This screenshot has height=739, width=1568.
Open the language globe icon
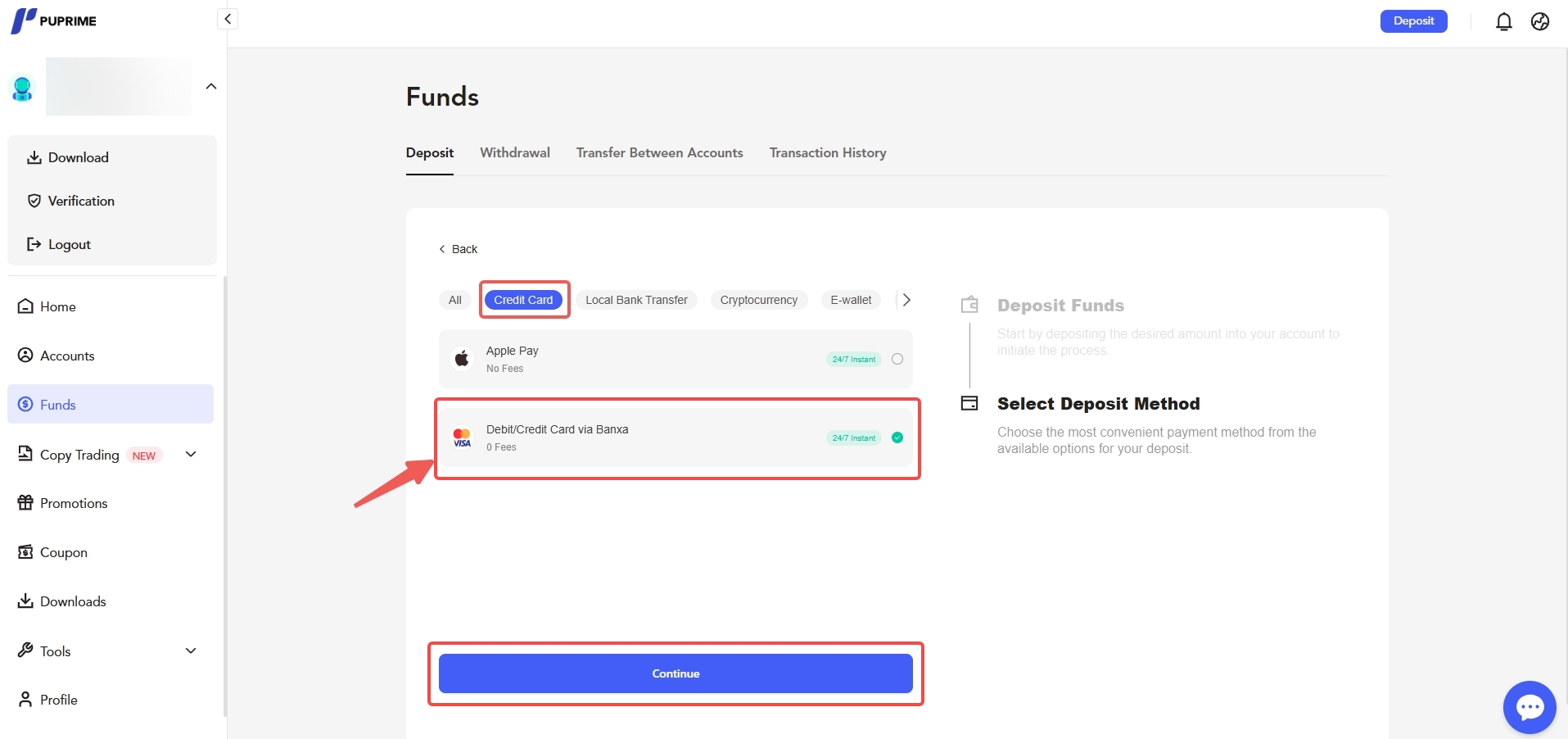tap(1540, 22)
